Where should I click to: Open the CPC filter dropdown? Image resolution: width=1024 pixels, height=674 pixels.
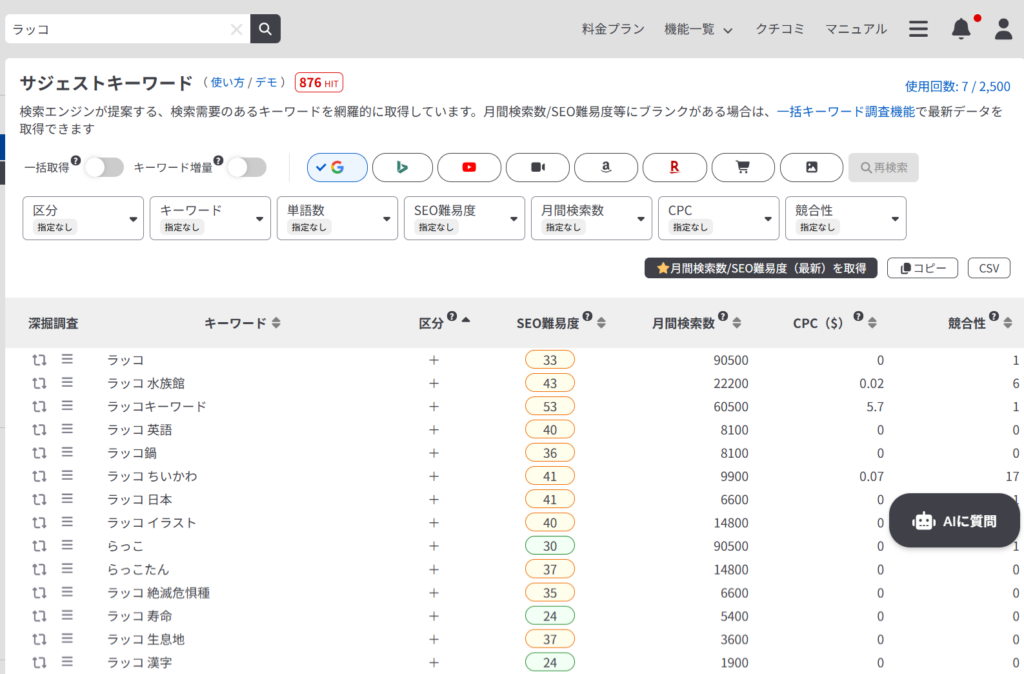pyautogui.click(x=718, y=218)
